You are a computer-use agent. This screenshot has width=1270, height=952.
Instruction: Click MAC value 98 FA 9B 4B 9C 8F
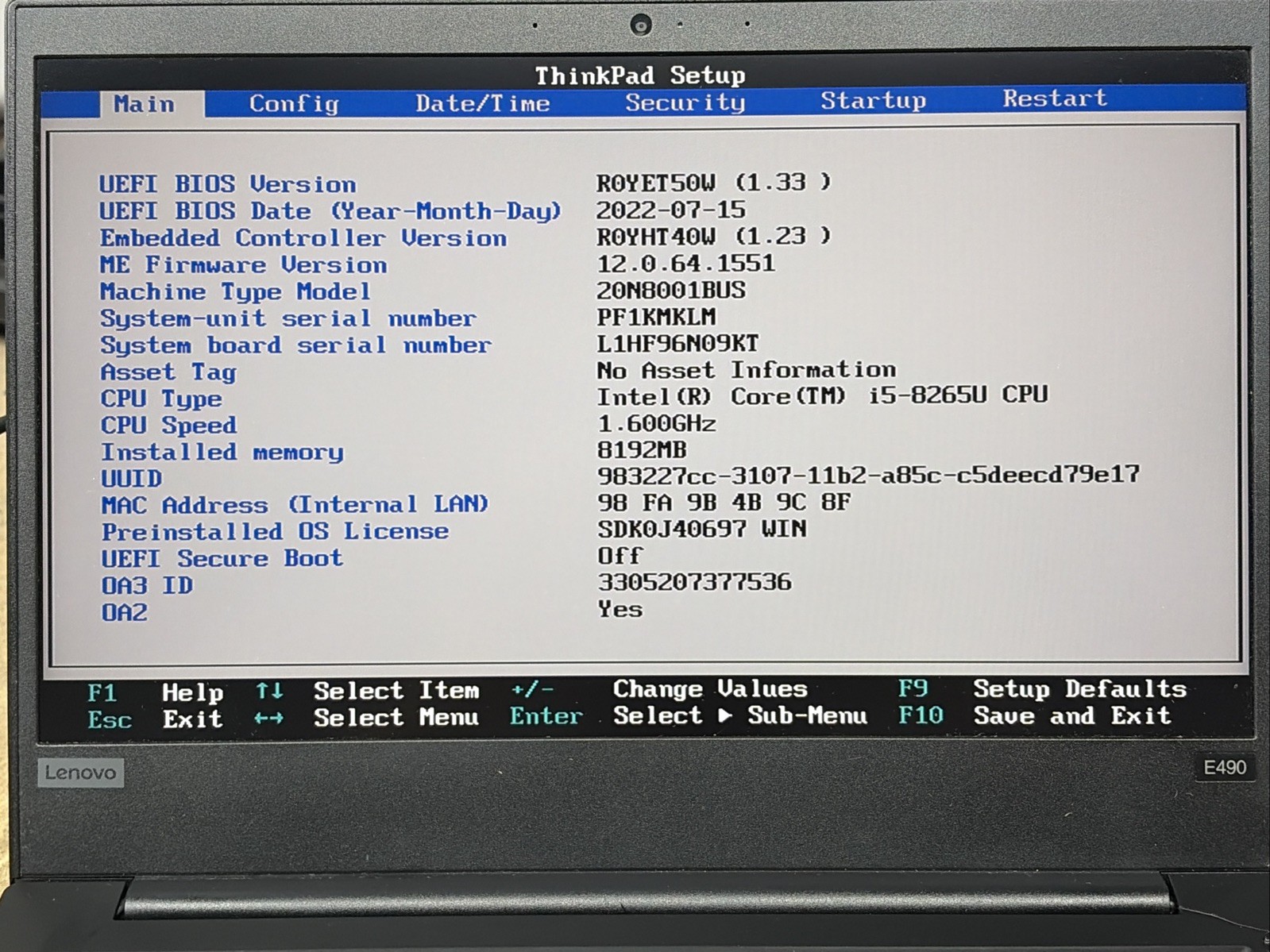point(724,503)
